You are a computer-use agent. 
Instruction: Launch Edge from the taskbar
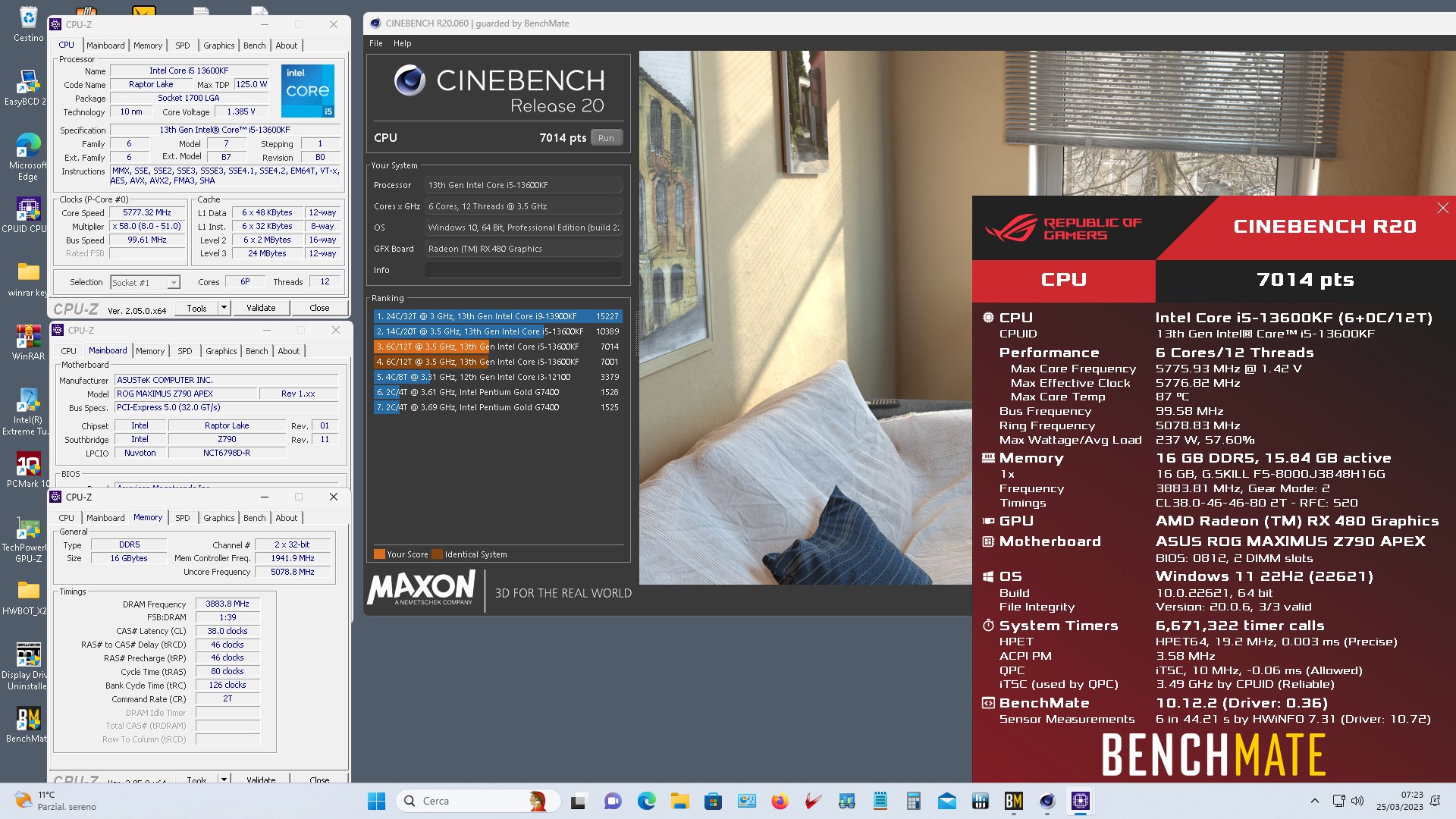pos(646,801)
